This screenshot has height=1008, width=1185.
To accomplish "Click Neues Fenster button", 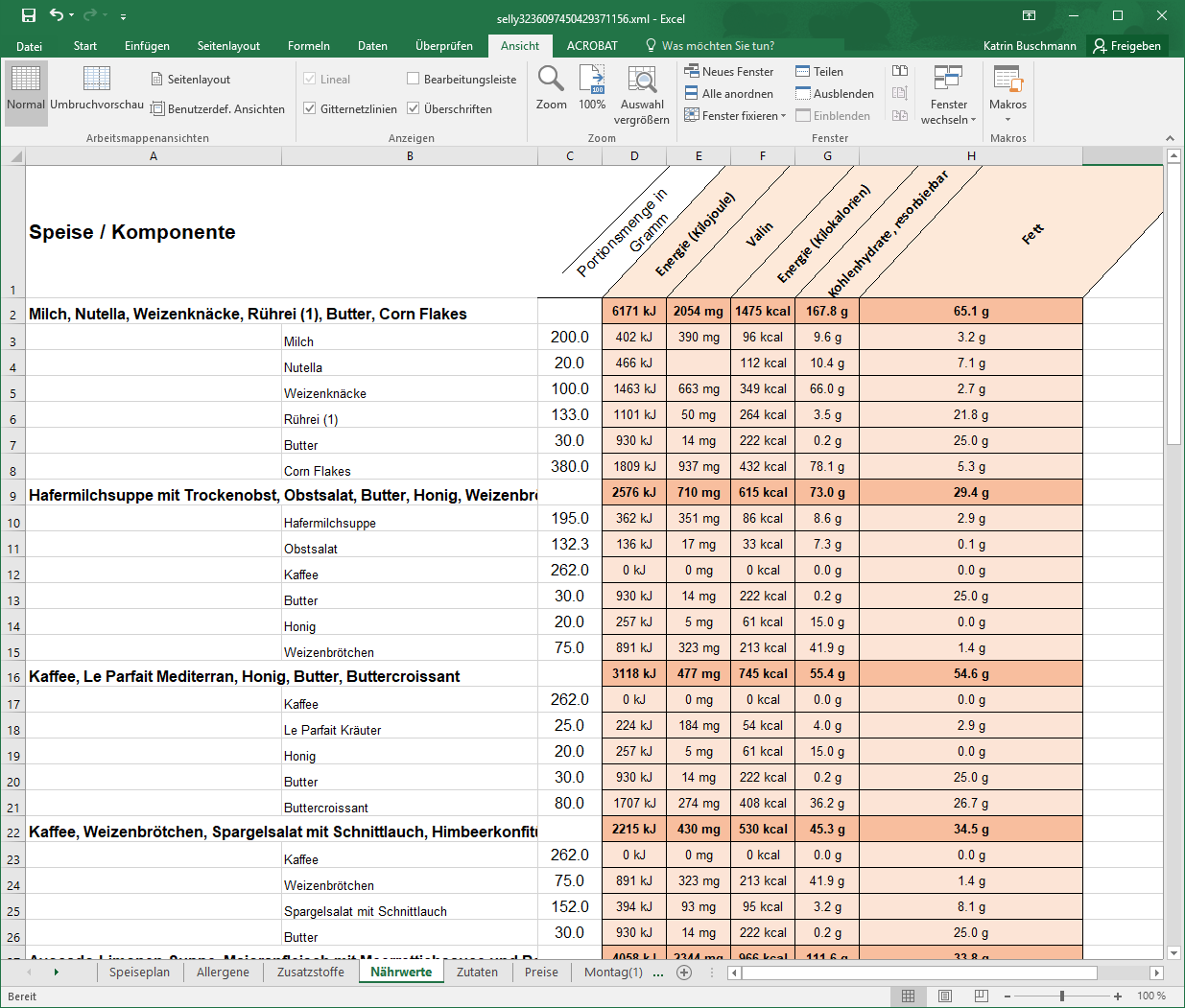I will point(728,72).
